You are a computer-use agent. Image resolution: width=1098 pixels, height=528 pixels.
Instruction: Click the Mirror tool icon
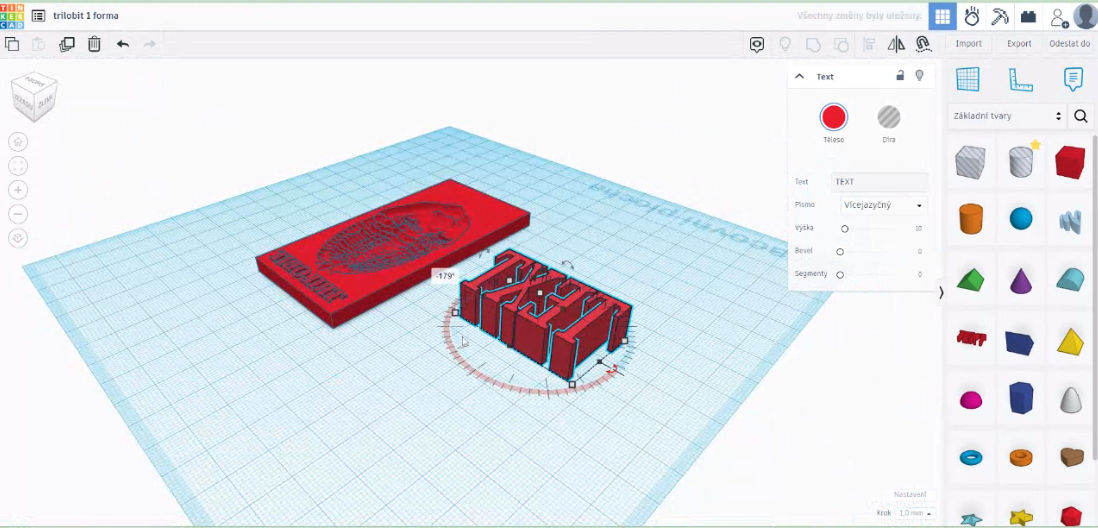click(x=896, y=44)
